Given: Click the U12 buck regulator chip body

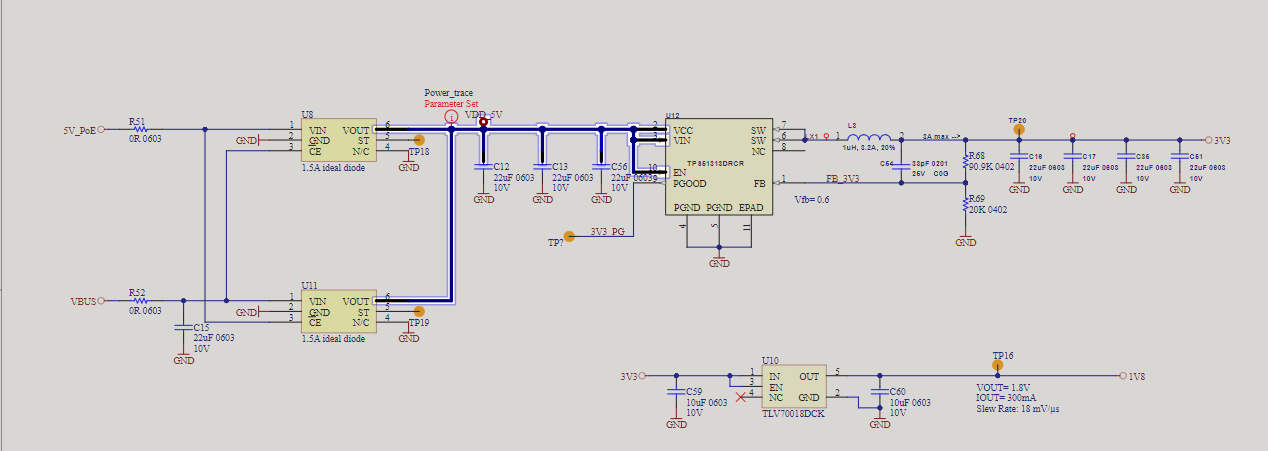Looking at the screenshot, I should (719, 167).
